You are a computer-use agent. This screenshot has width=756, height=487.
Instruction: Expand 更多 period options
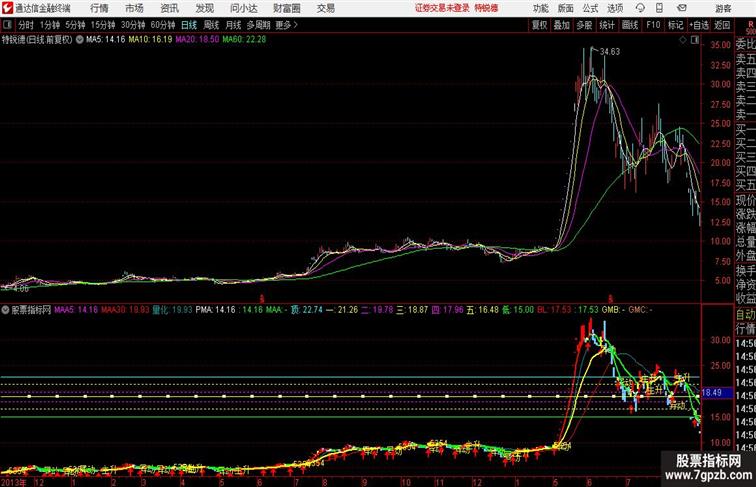coord(286,25)
